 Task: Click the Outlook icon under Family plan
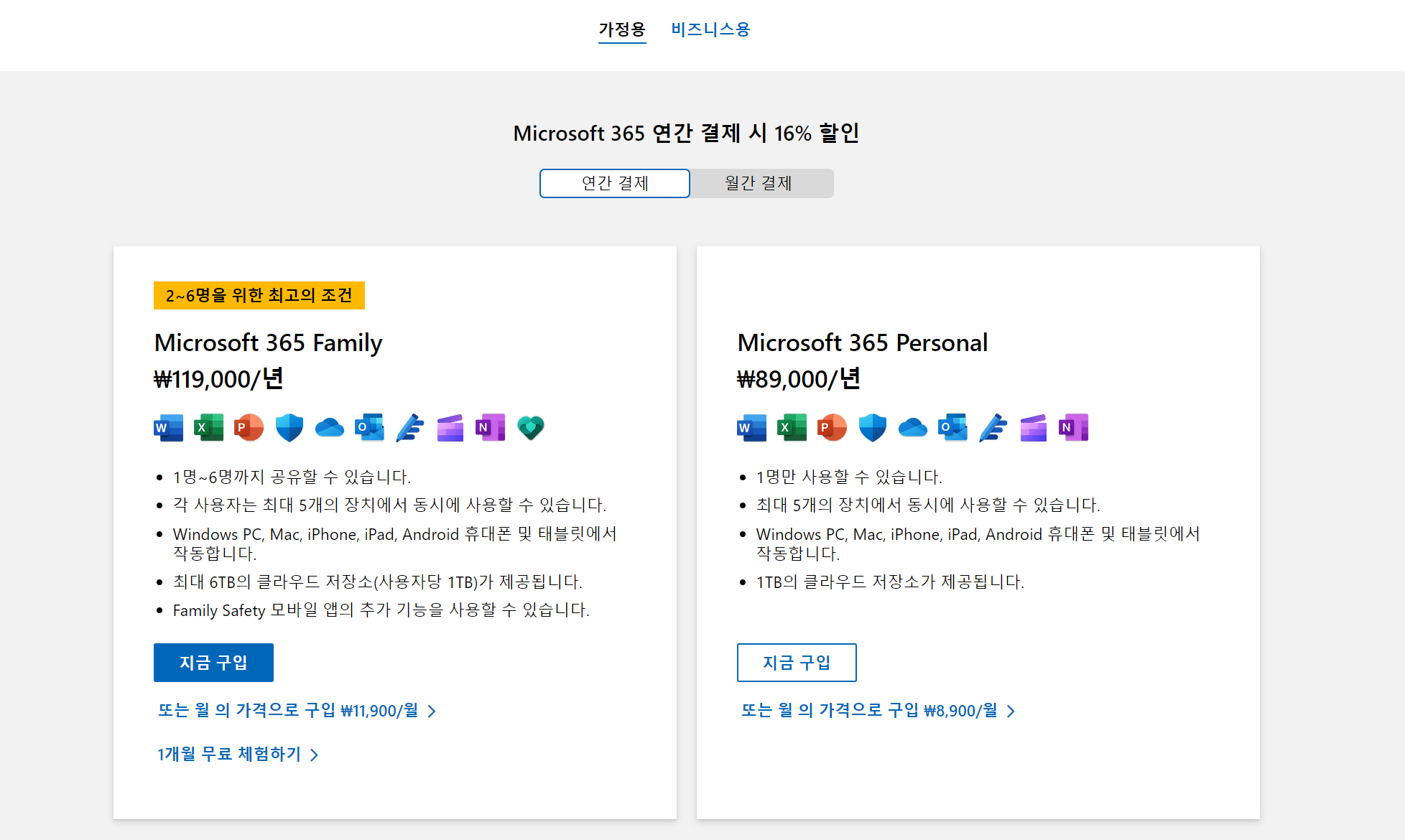point(370,428)
